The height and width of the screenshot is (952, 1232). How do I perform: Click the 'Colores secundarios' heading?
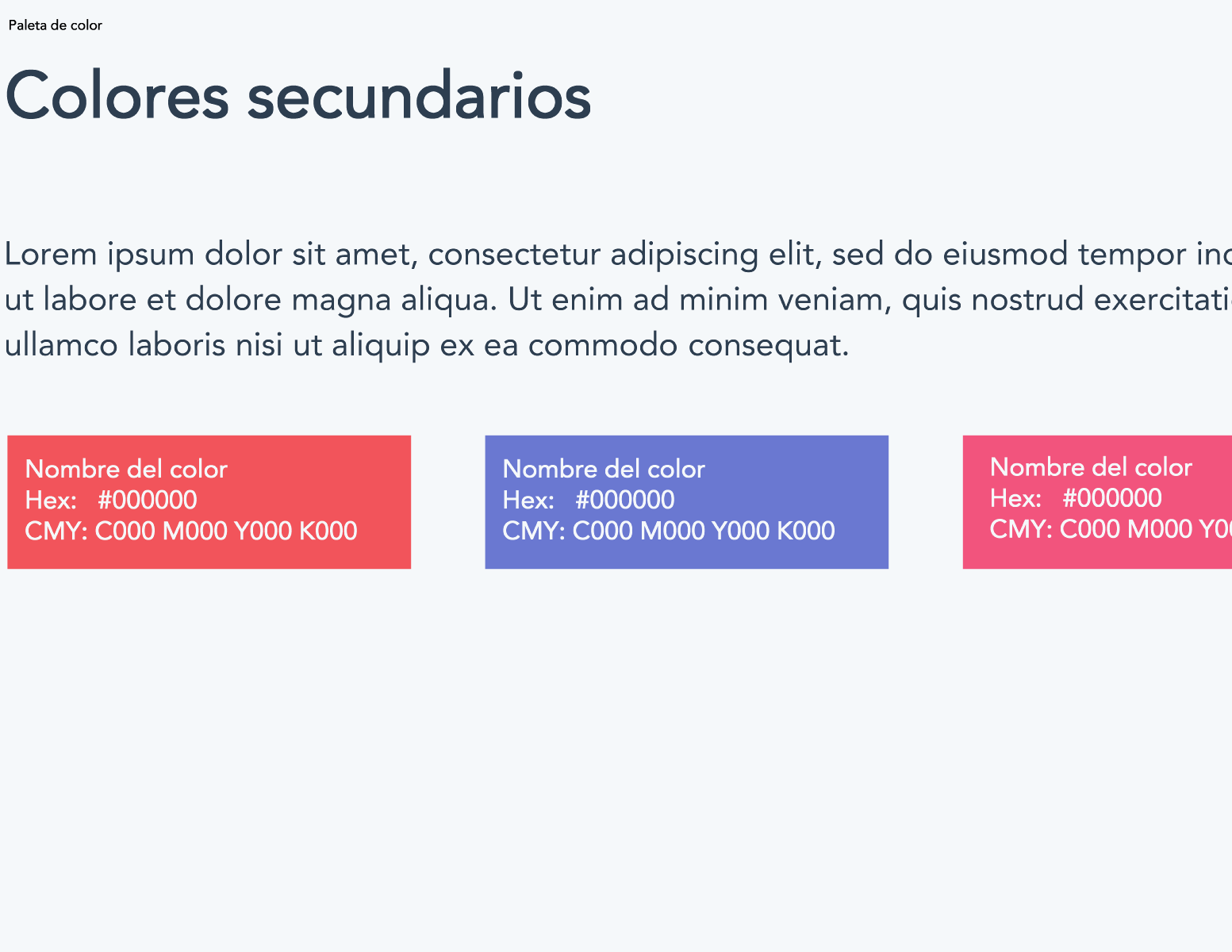[x=298, y=96]
